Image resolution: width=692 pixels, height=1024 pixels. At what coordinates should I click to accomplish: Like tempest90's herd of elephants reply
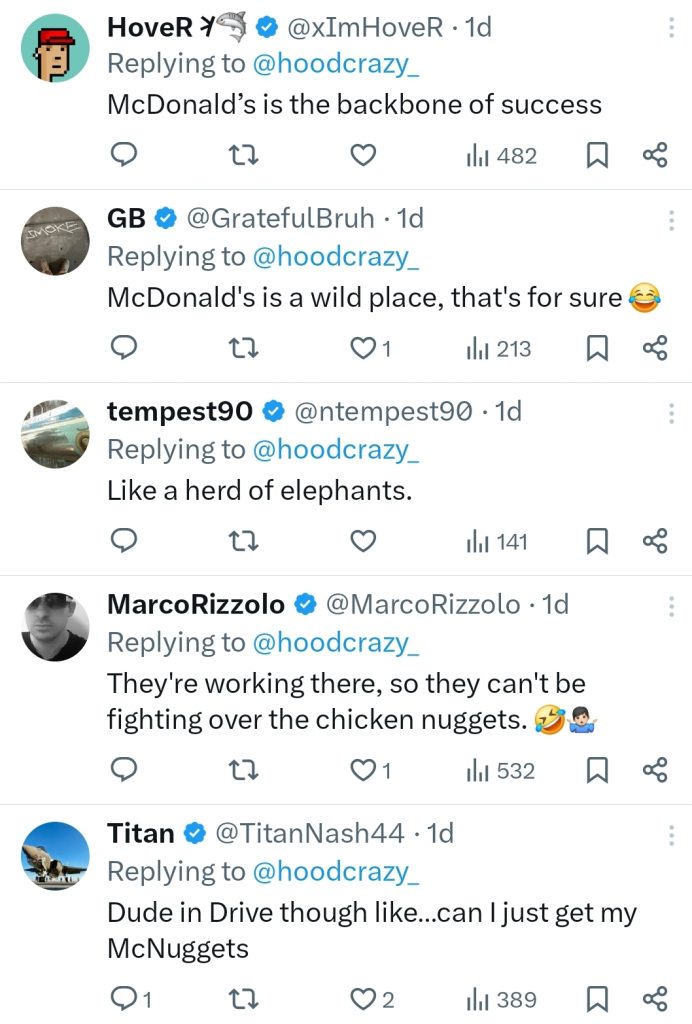pyautogui.click(x=364, y=542)
